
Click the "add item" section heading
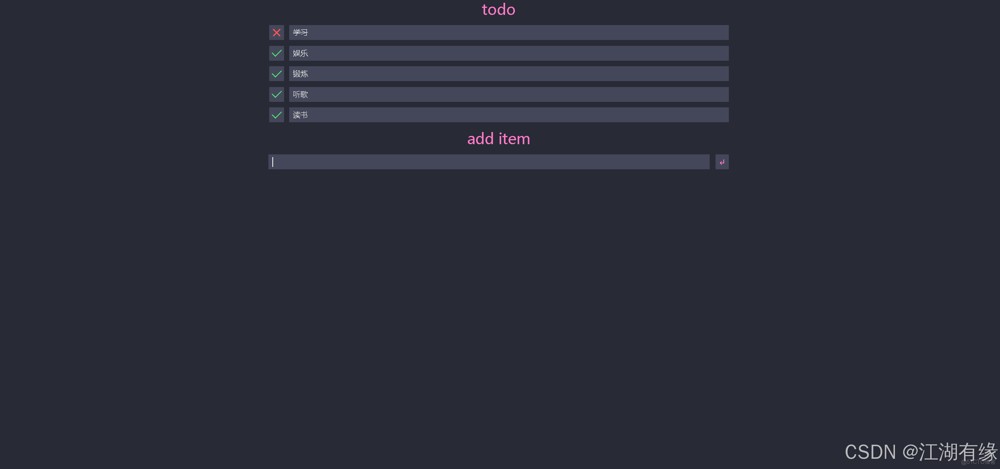click(x=499, y=138)
